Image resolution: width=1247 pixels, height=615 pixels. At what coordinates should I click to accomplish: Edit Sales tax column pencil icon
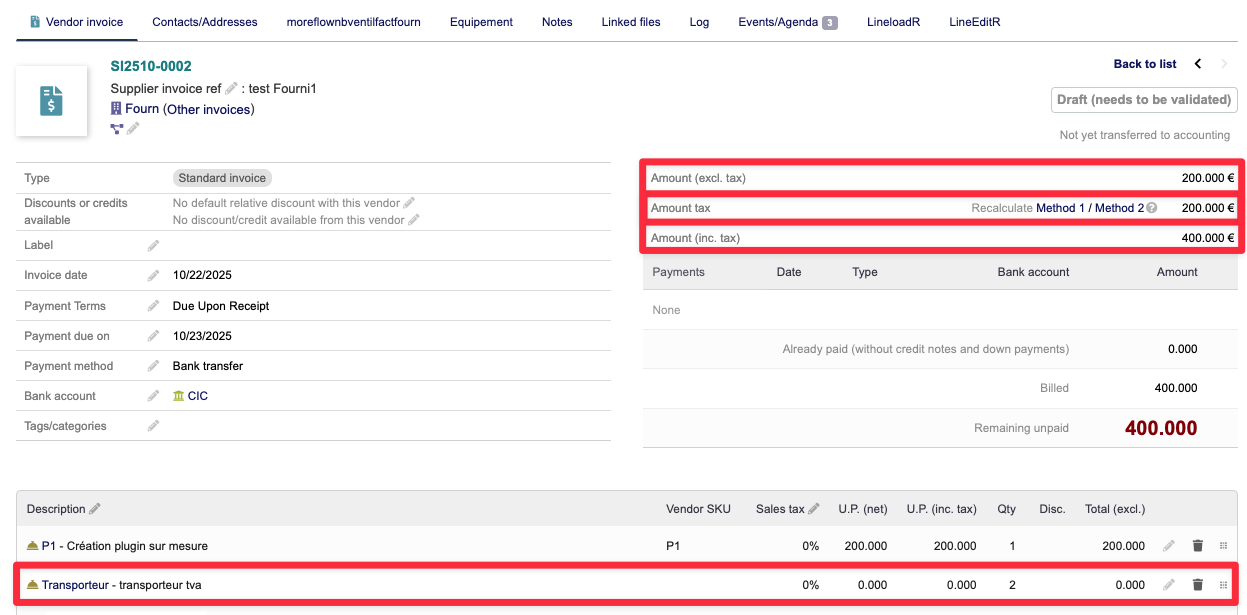(x=814, y=509)
